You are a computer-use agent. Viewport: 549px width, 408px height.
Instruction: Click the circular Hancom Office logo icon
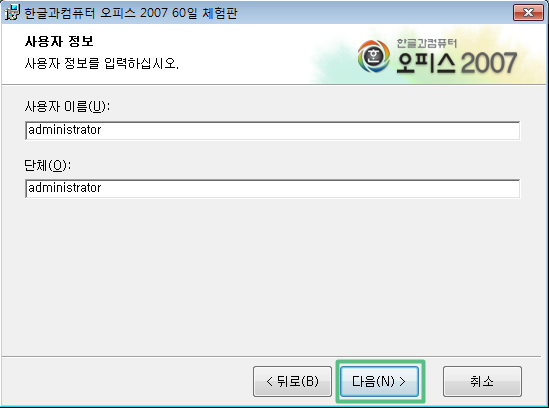374,57
